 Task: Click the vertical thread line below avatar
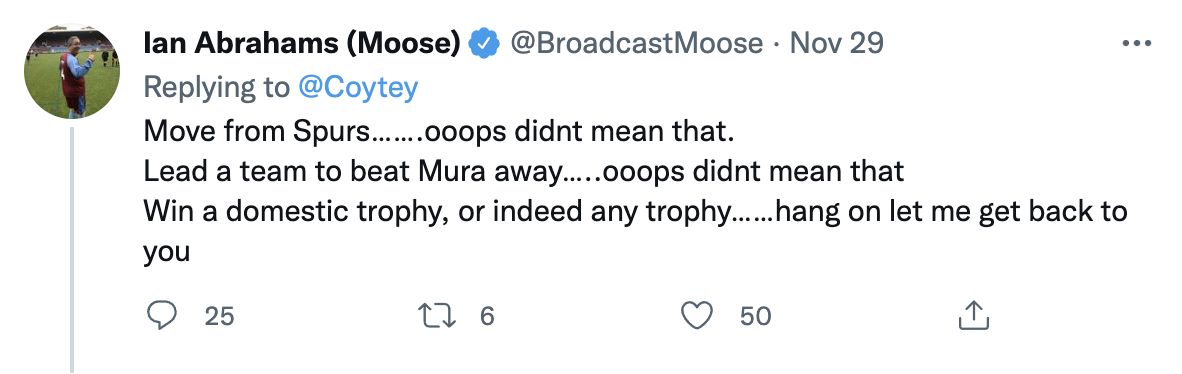point(72,249)
